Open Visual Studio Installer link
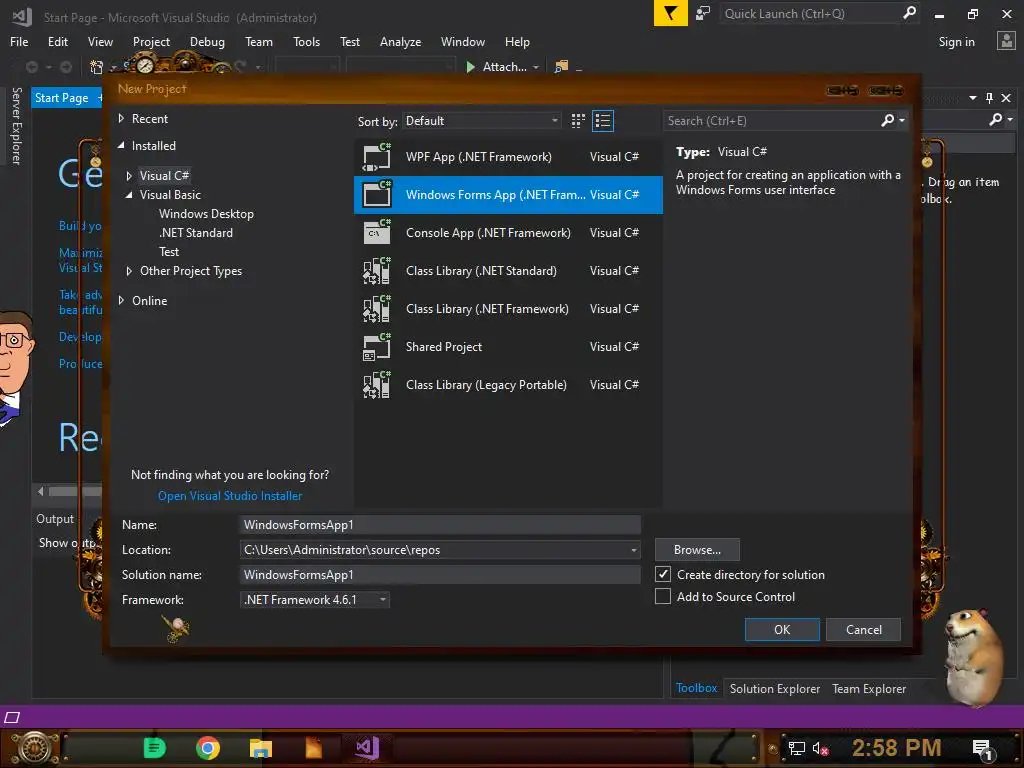The width and height of the screenshot is (1024, 768). pos(230,496)
